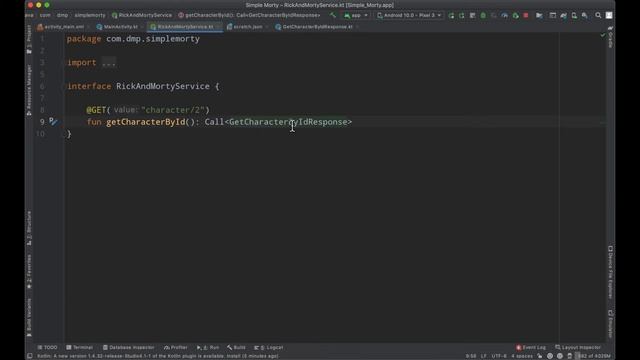
Task: Open the 4 spaces indent selector
Action: 522,356
